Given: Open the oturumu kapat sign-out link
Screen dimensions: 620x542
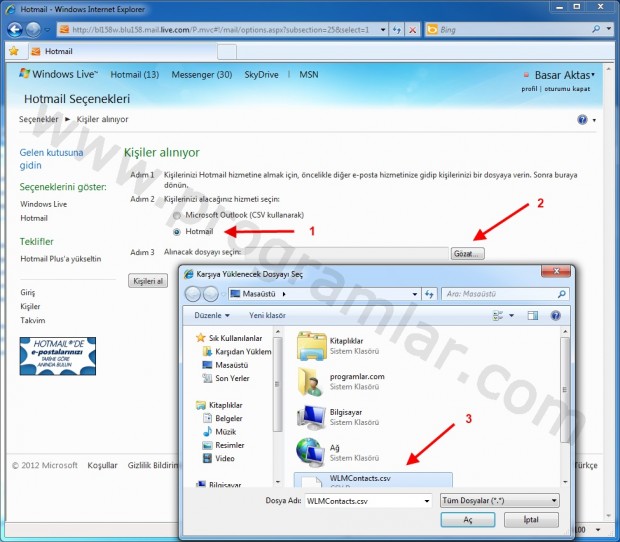Looking at the screenshot, I should (x=567, y=89).
